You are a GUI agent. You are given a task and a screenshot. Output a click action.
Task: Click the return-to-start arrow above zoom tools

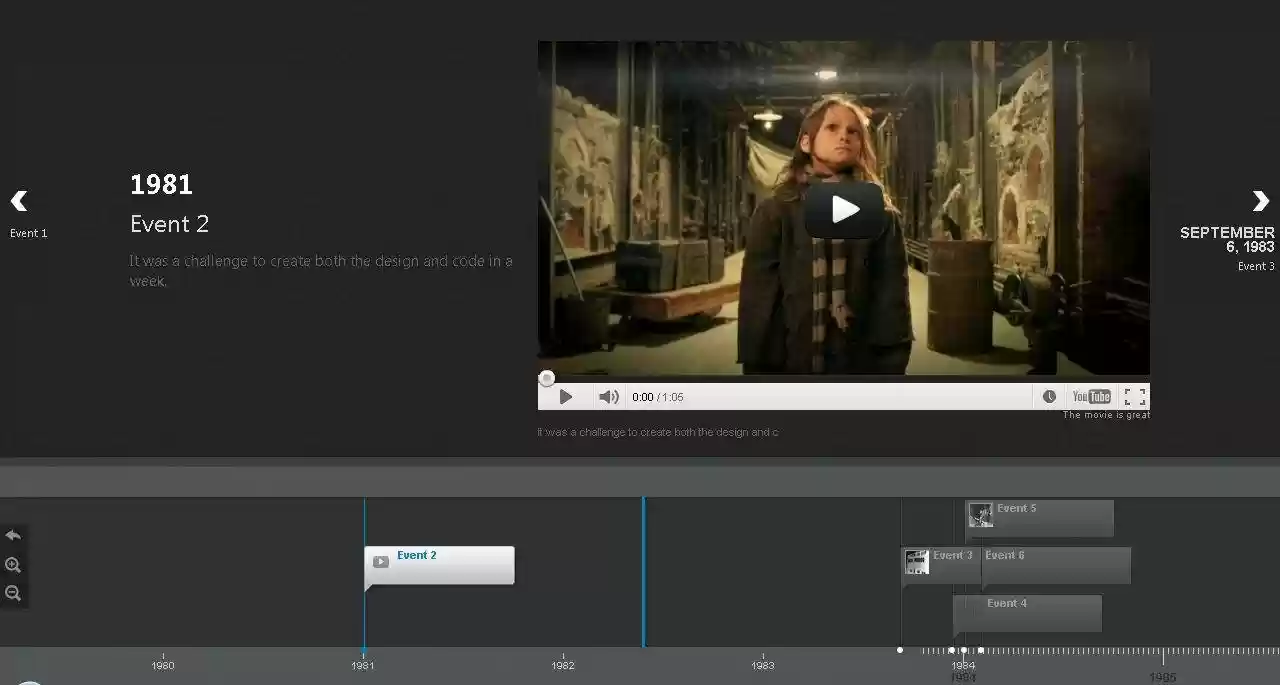[13, 535]
